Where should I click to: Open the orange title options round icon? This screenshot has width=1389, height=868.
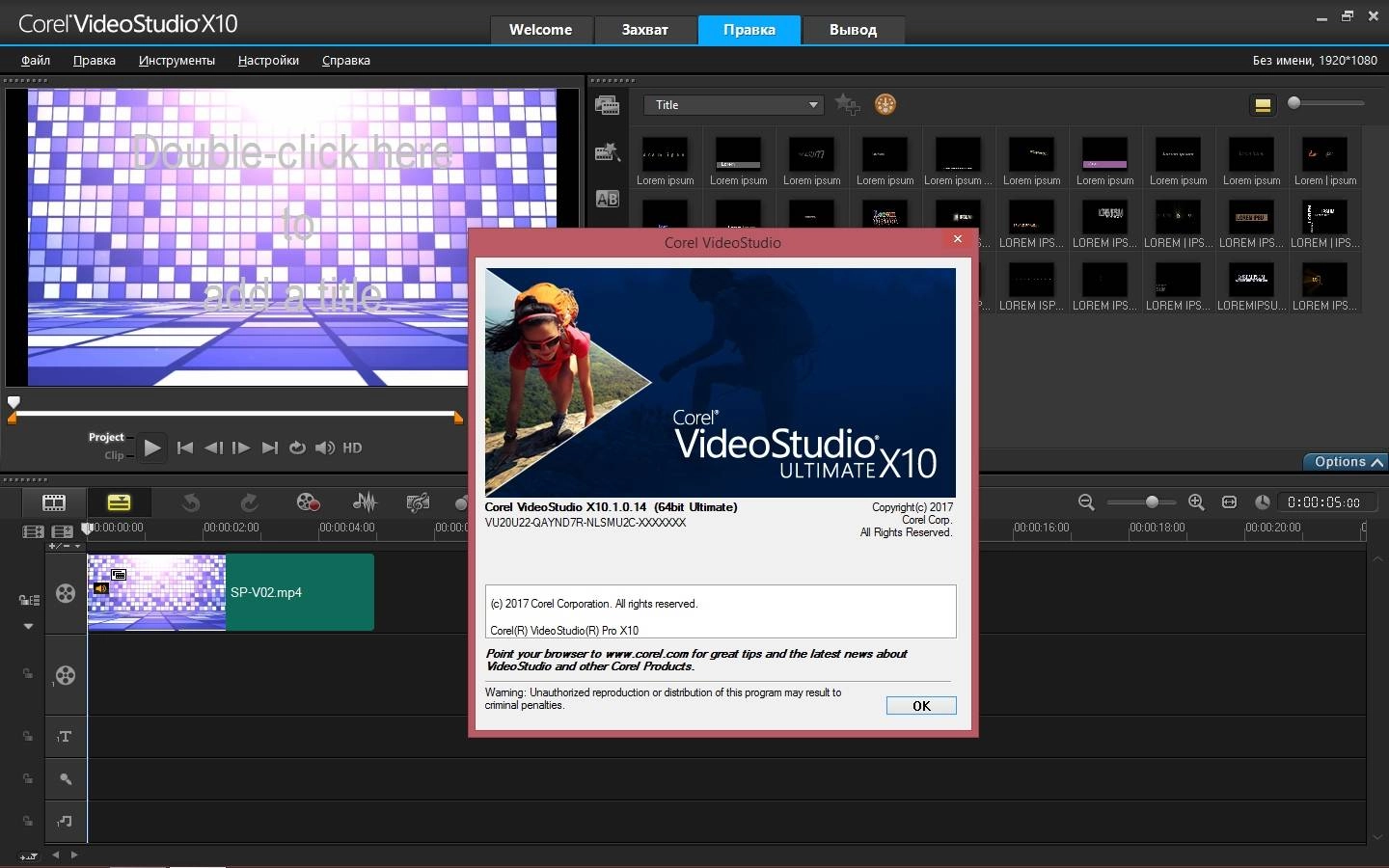coord(885,104)
